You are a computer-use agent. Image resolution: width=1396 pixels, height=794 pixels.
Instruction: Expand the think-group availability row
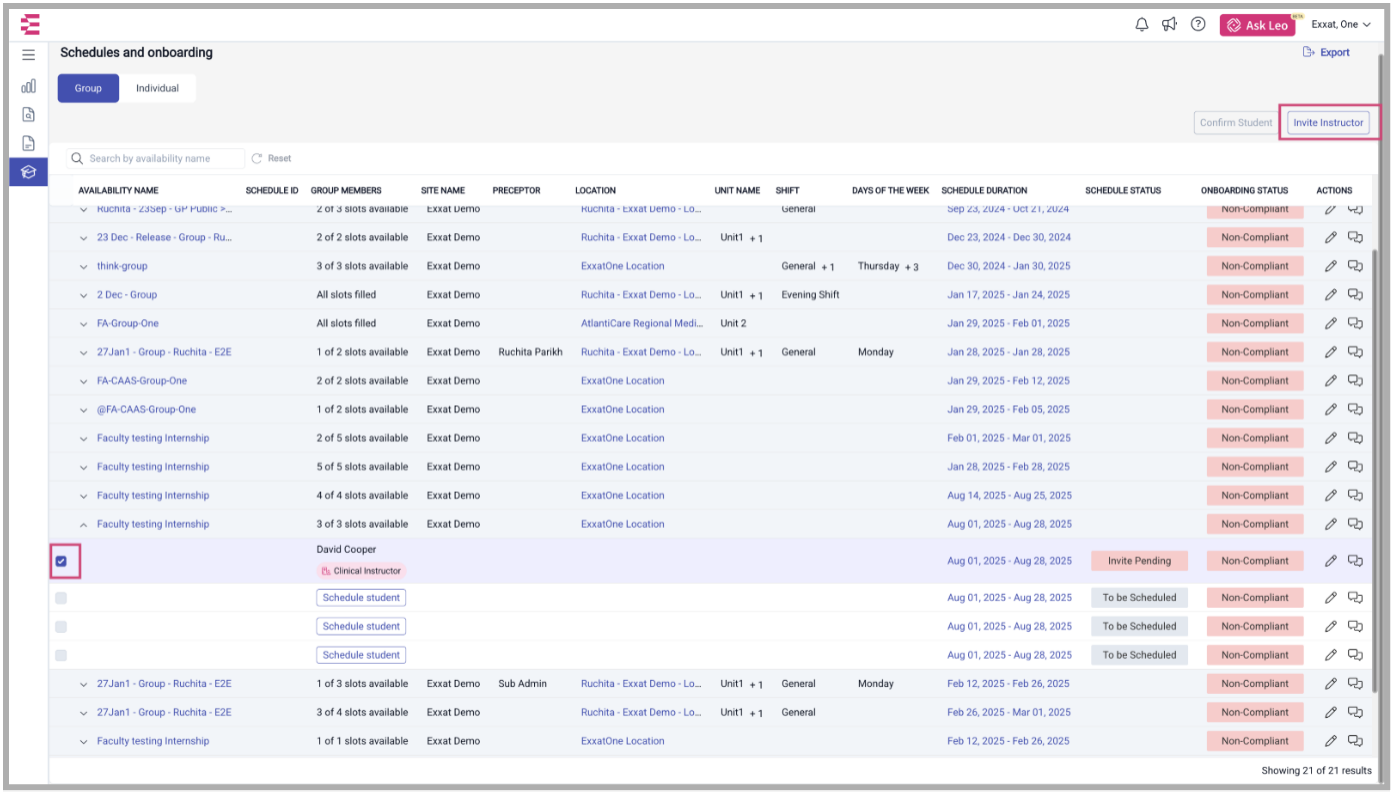[x=84, y=266]
